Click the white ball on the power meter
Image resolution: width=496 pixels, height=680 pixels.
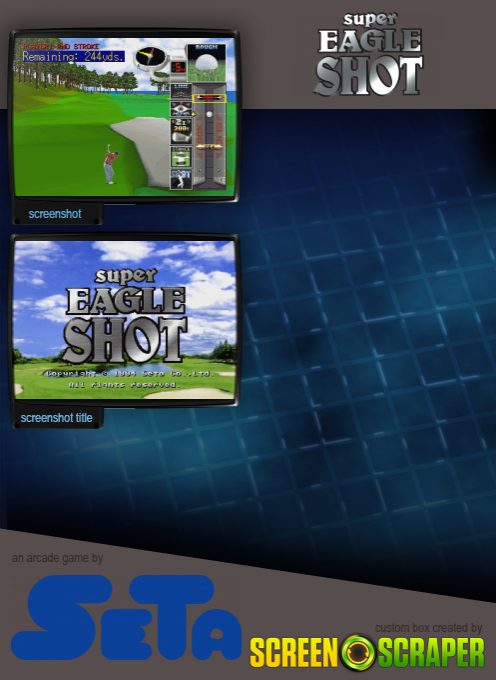pyautogui.click(x=209, y=114)
